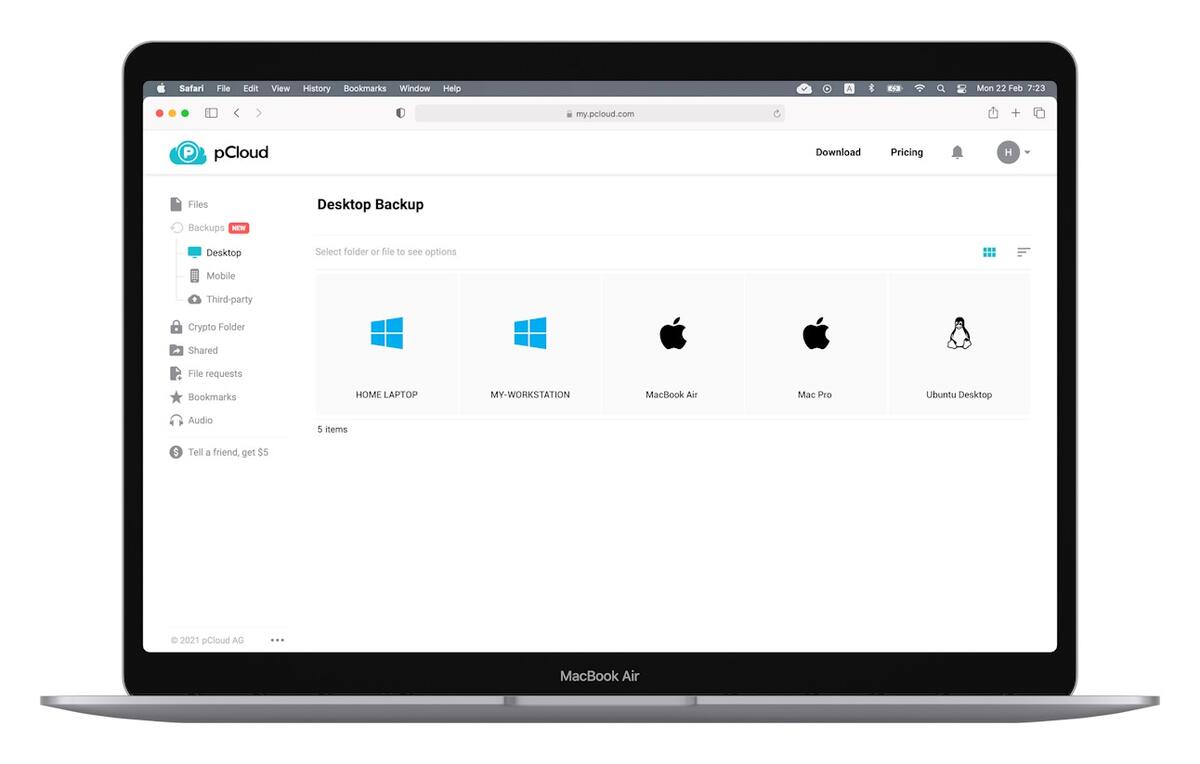Screen dimensions: 1200x764
Task: Open the Audio section
Action: pyautogui.click(x=198, y=420)
